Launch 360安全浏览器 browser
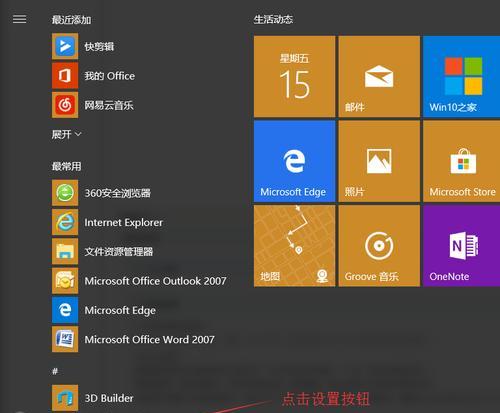Image resolution: width=500 pixels, height=413 pixels. [x=101, y=193]
